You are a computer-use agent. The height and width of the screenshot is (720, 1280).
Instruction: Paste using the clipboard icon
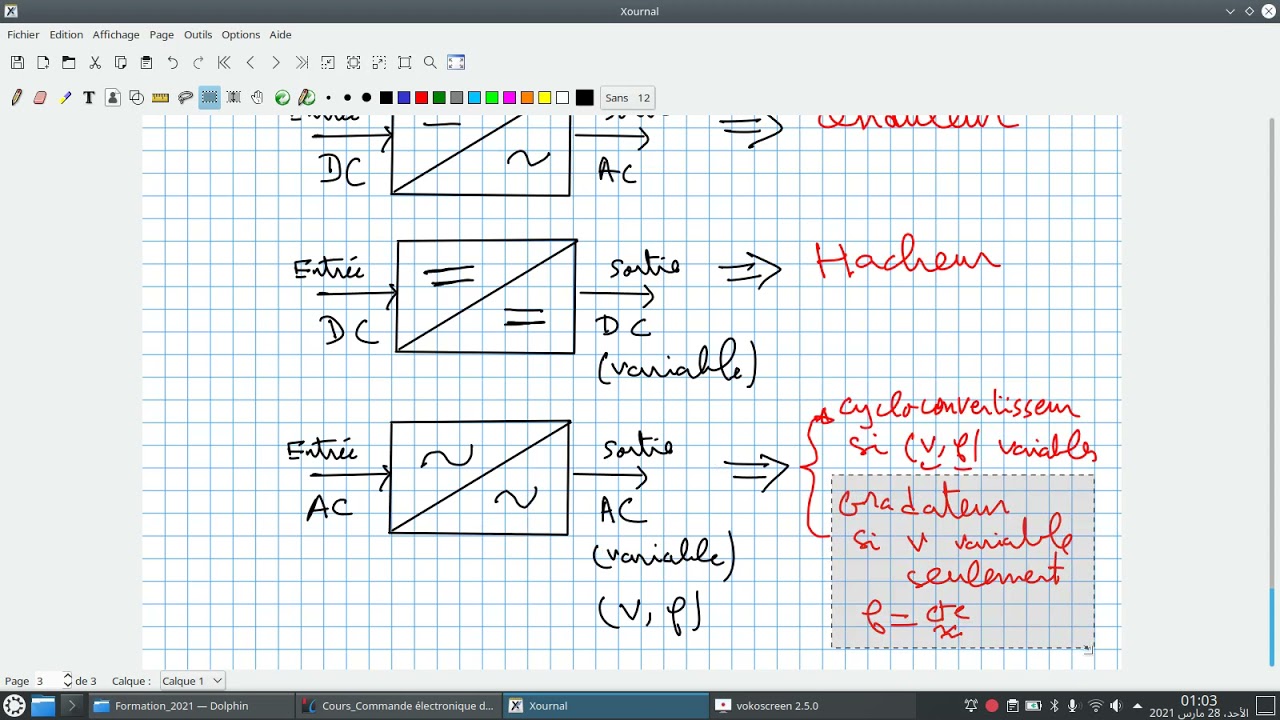pos(146,62)
